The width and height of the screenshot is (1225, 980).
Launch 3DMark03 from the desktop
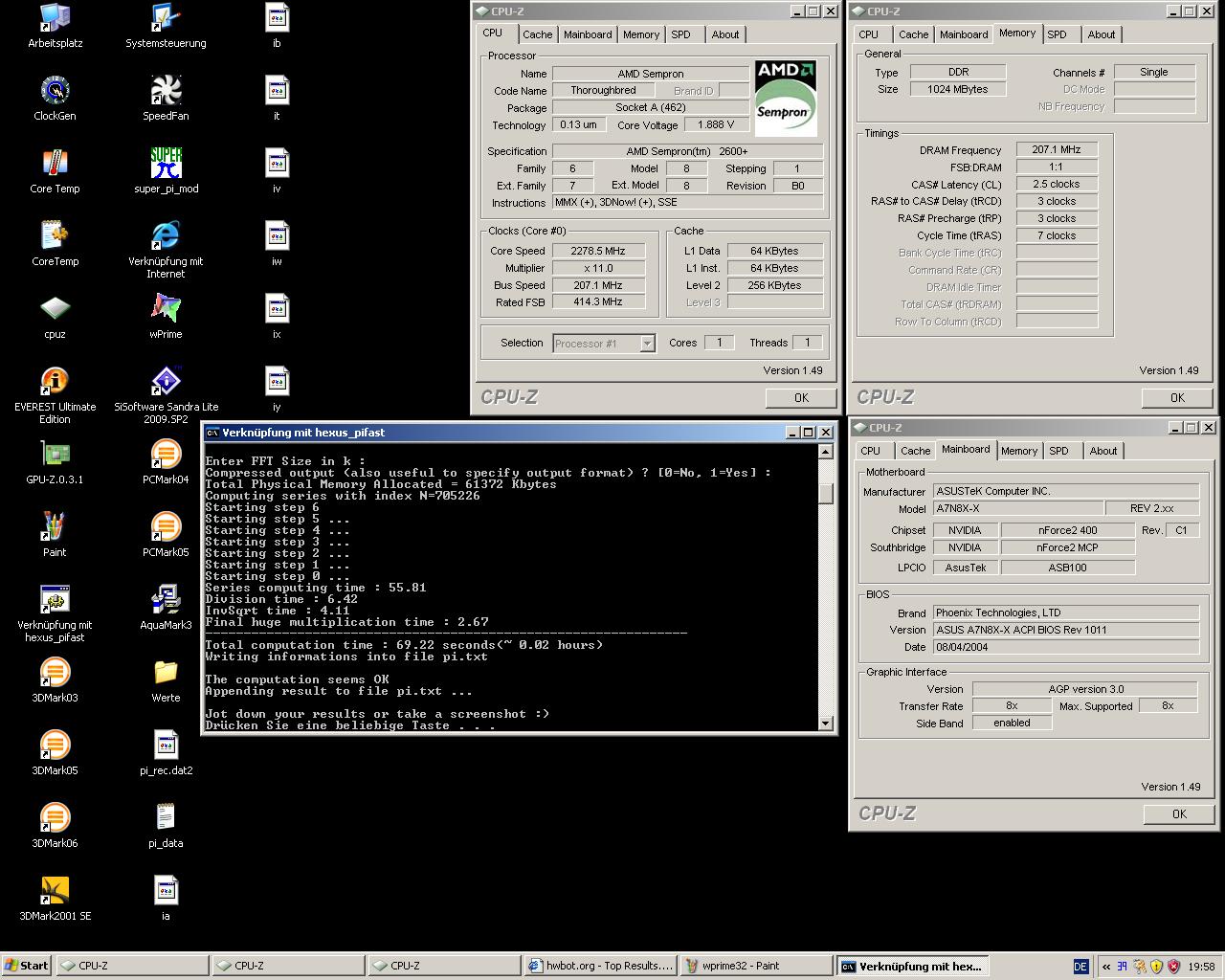(55, 679)
